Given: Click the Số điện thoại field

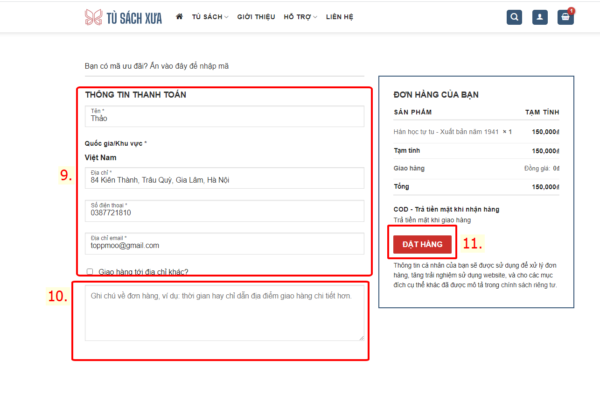Looking at the screenshot, I should (x=225, y=211).
